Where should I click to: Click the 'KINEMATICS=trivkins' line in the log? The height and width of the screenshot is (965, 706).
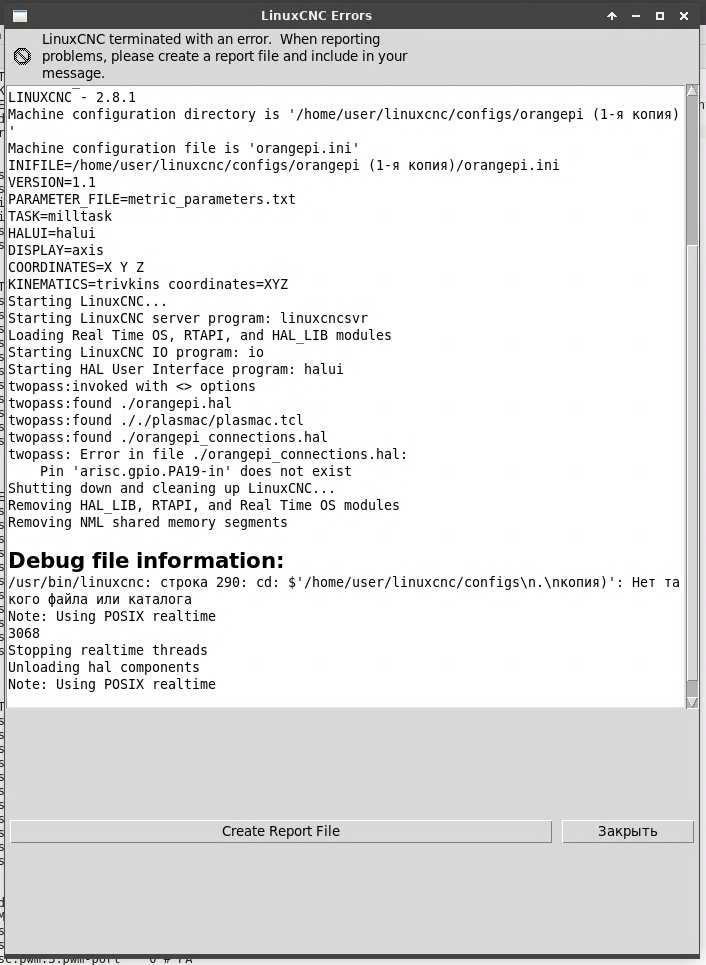[148, 284]
